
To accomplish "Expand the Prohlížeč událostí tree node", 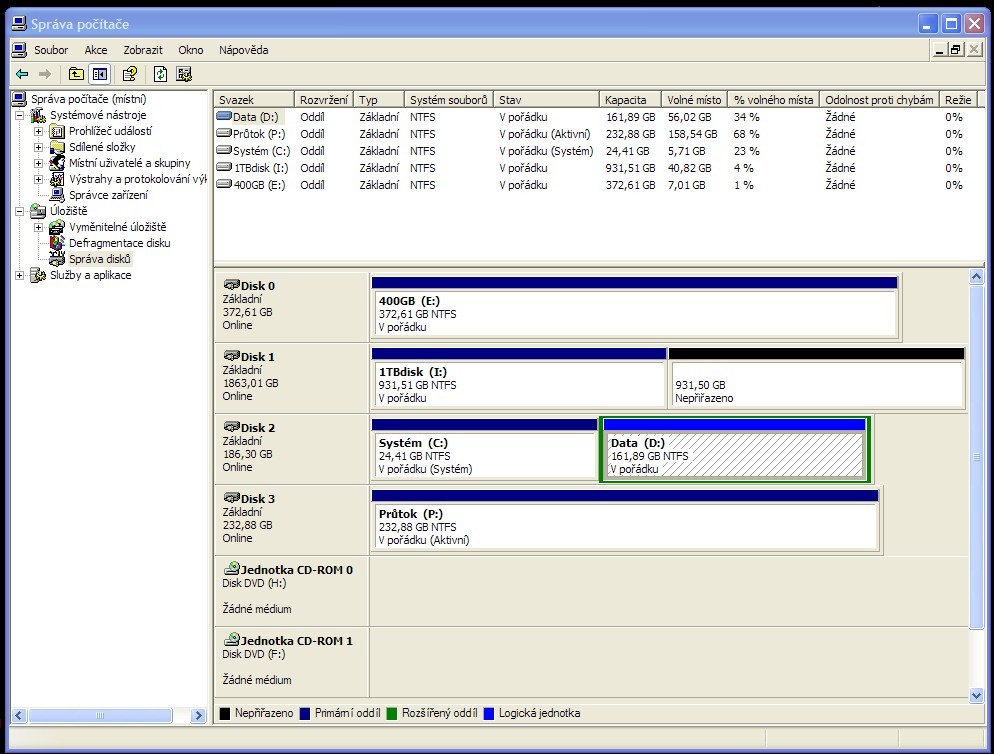I will (39, 131).
